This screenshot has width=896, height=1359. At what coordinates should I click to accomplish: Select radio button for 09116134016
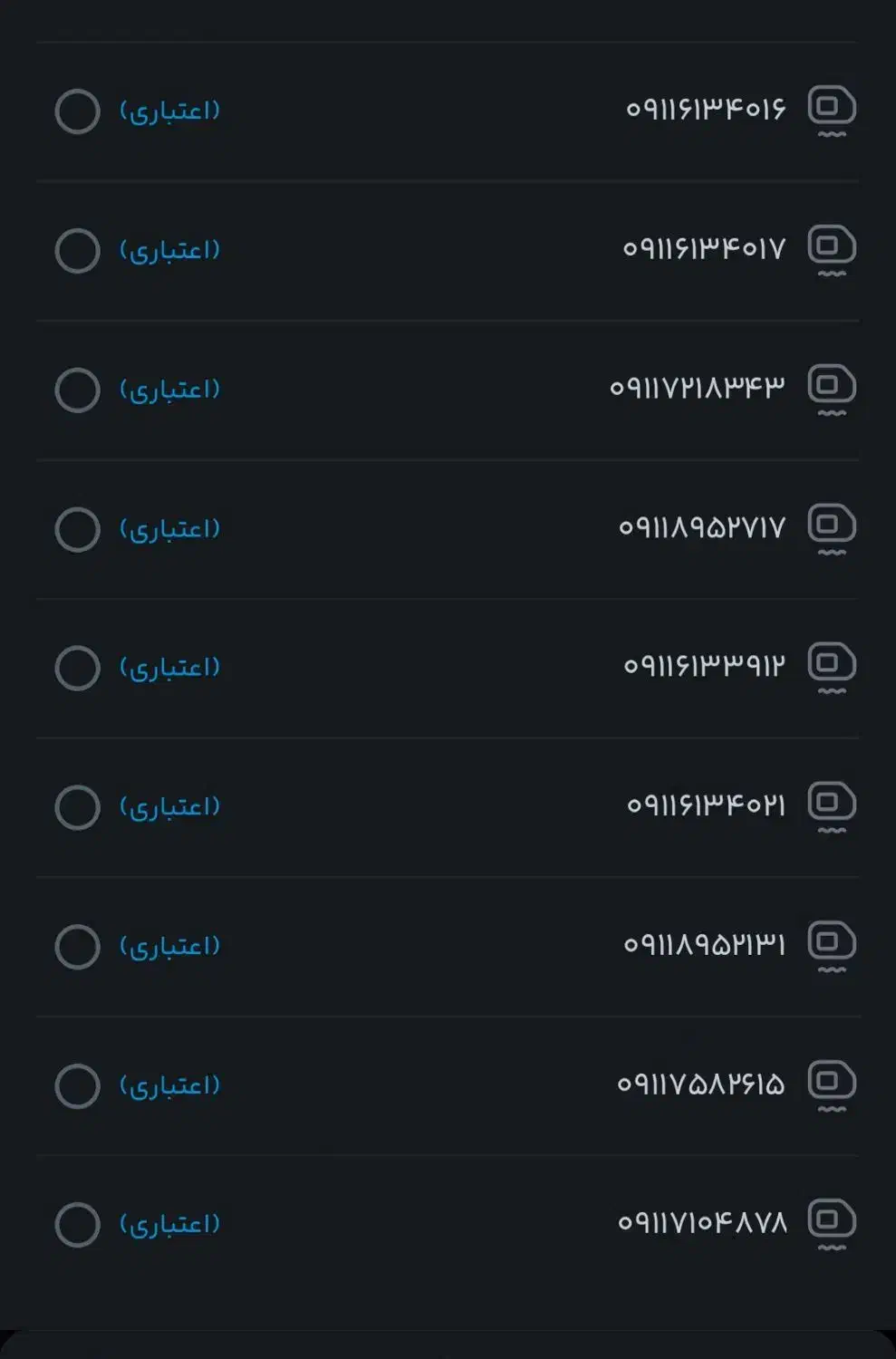click(77, 111)
